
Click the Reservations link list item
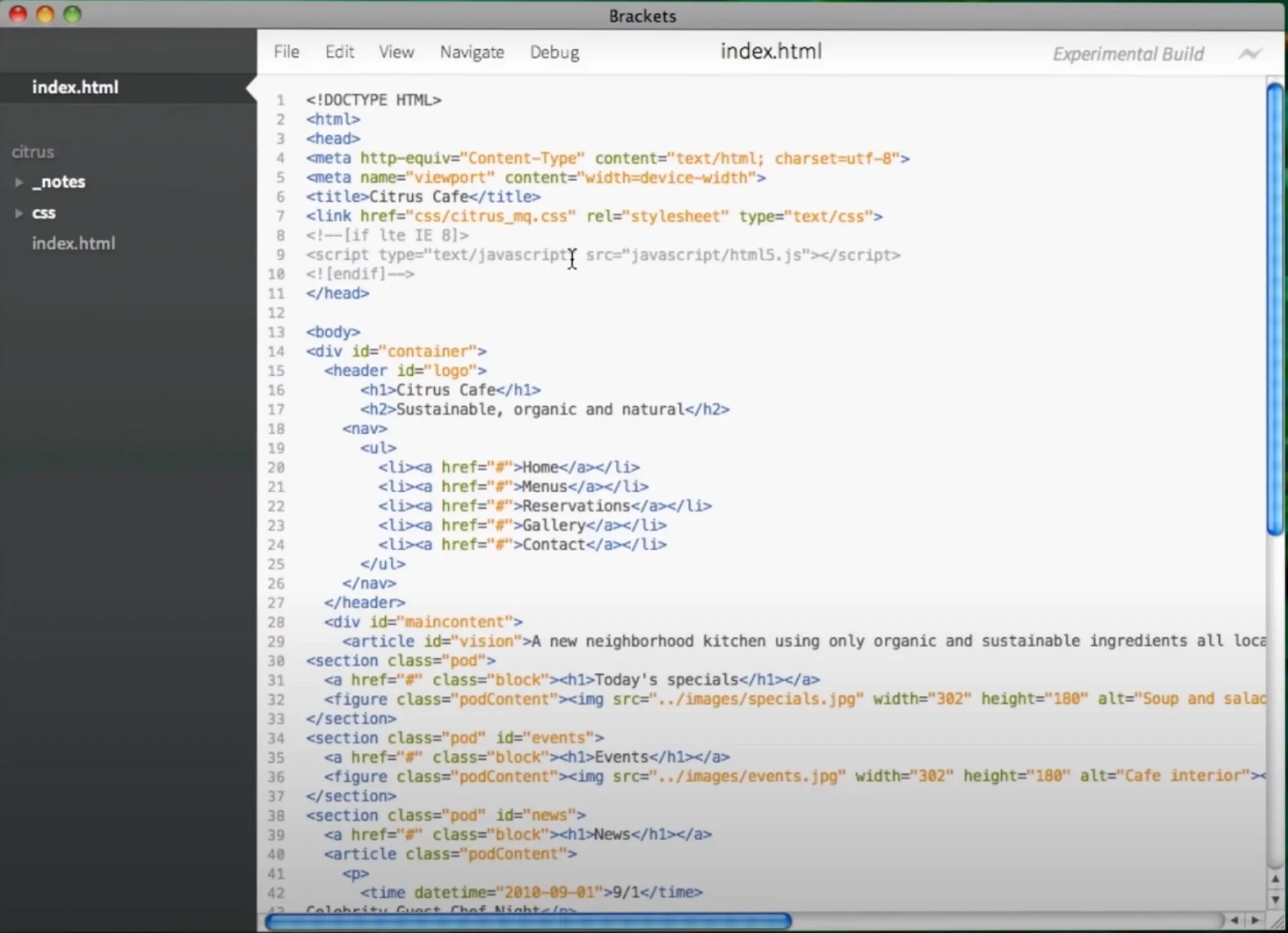(545, 506)
